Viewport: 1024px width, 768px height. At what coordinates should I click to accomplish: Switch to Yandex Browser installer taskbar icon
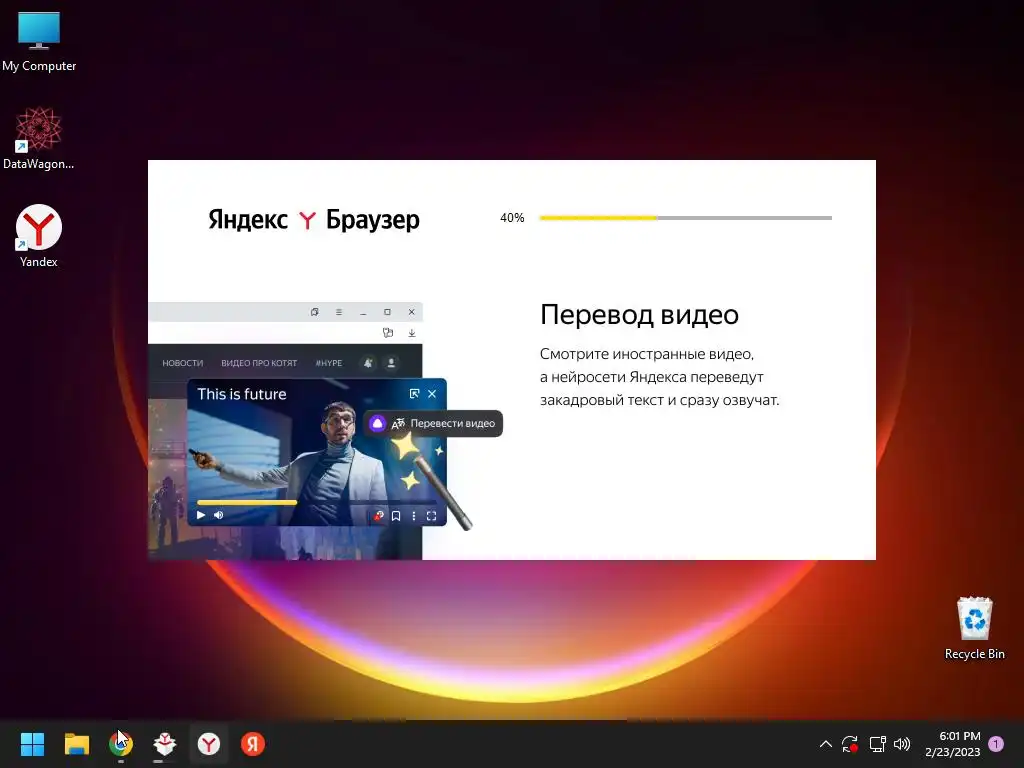209,744
